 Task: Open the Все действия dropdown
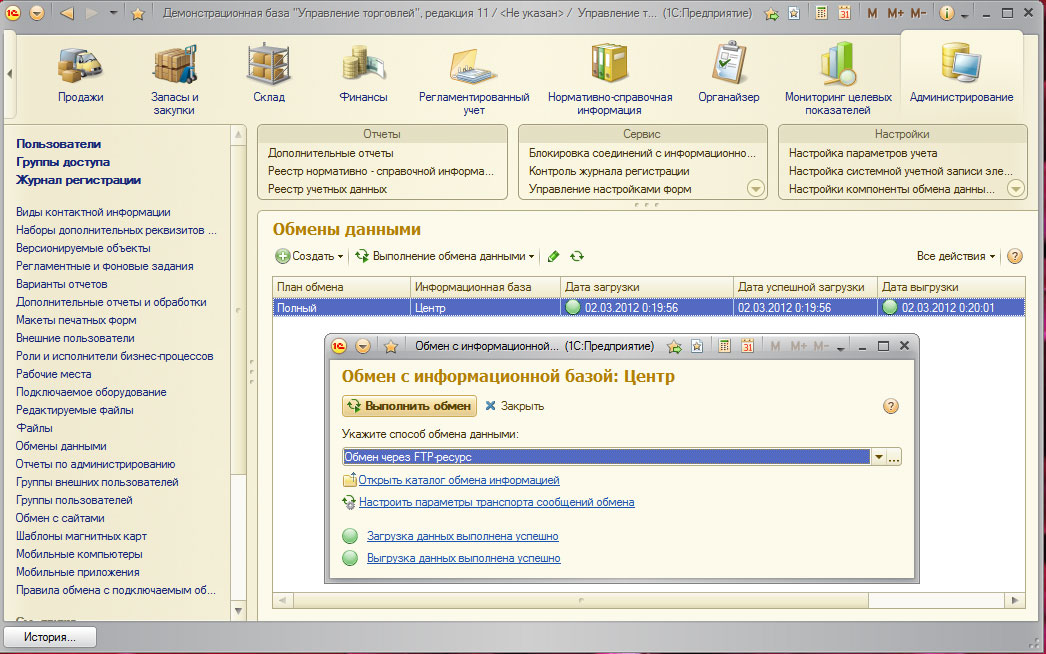[956, 256]
